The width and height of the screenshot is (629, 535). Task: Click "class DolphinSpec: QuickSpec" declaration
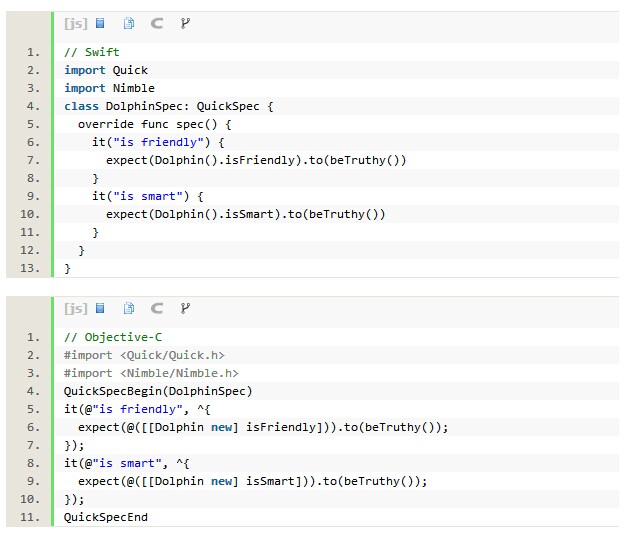coord(168,106)
